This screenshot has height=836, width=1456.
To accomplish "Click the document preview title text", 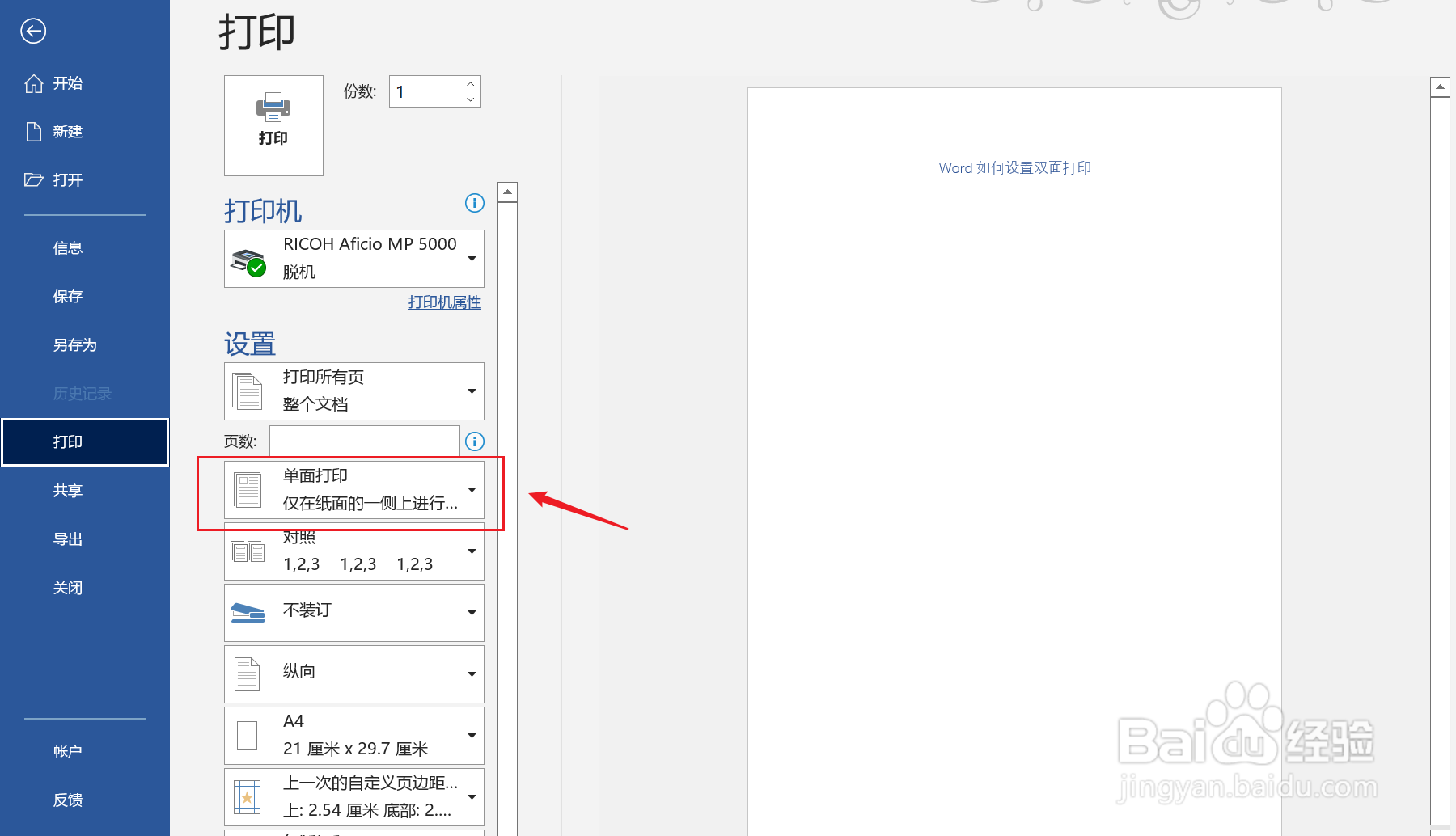I will pos(1014,168).
